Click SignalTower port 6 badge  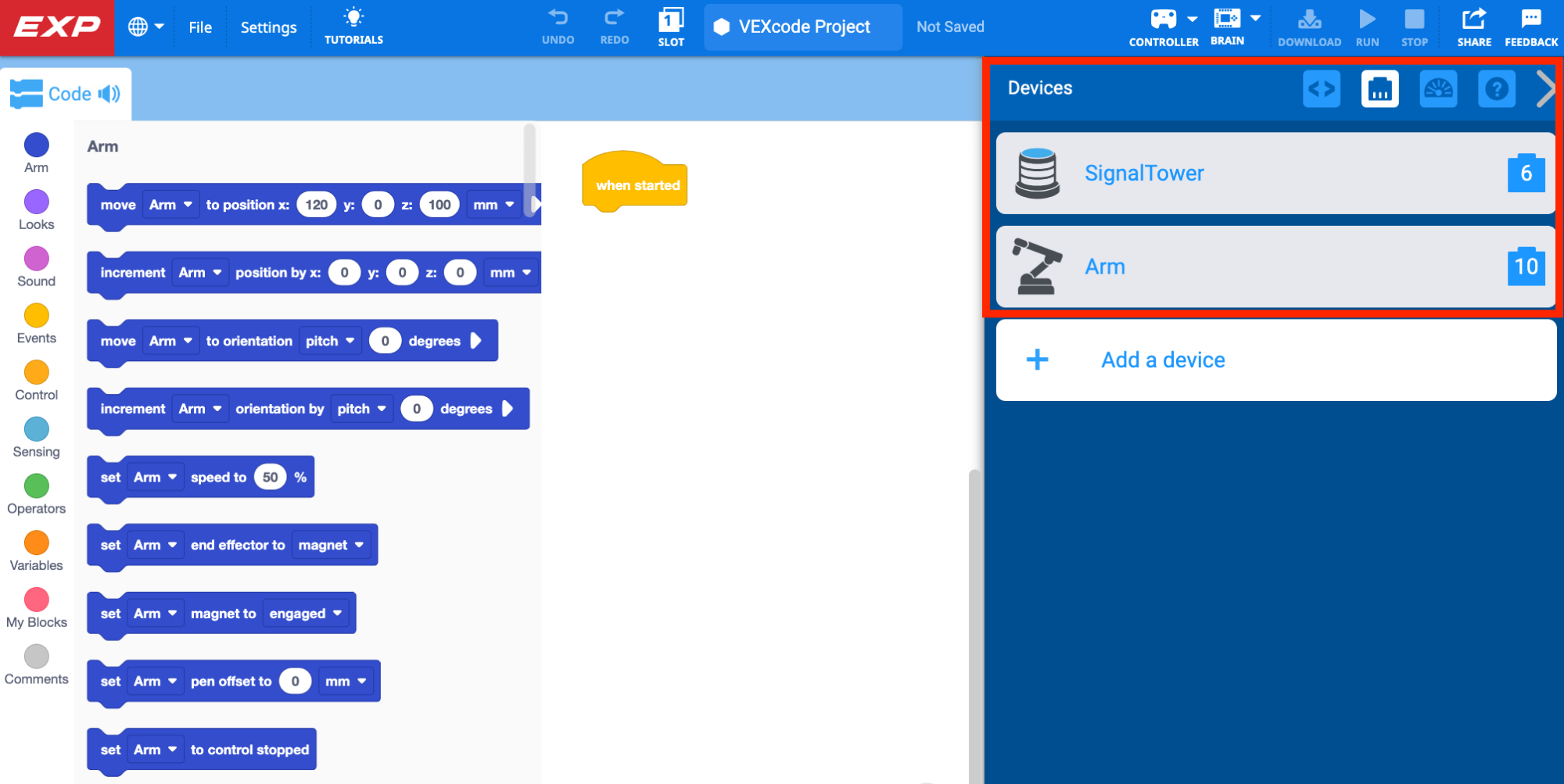point(1526,173)
